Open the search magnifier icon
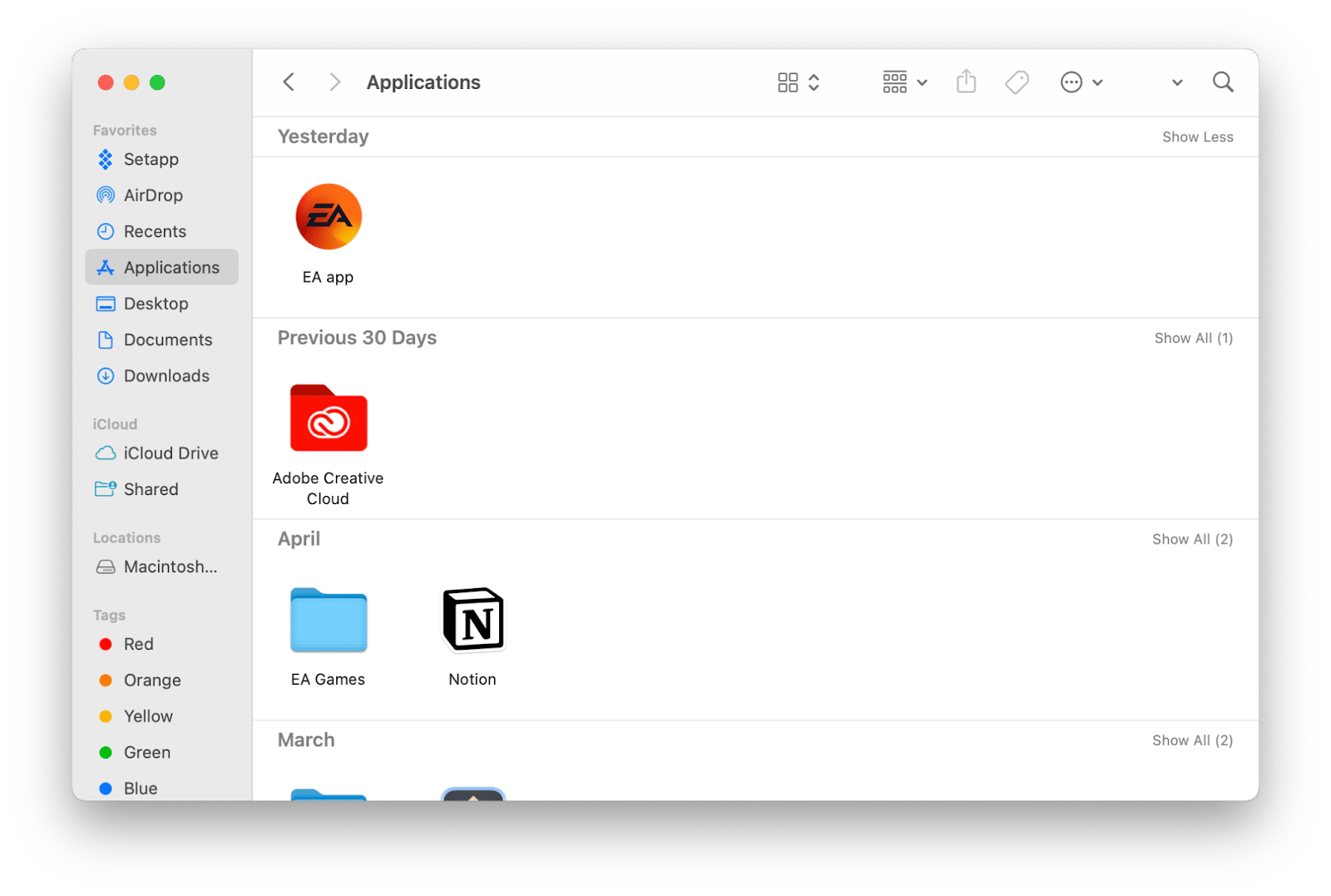Viewport: 1331px width, 896px height. point(1223,82)
